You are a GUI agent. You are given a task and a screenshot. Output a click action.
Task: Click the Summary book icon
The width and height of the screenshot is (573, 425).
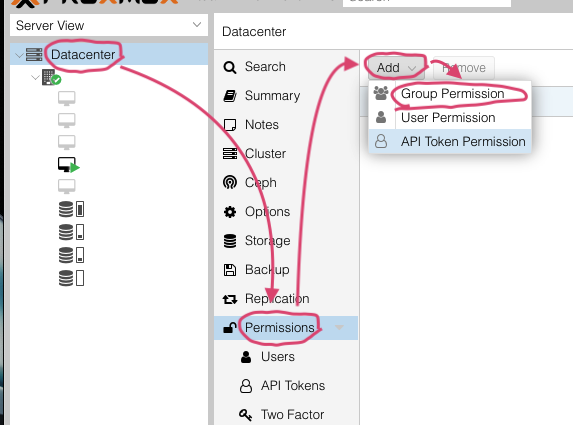229,96
